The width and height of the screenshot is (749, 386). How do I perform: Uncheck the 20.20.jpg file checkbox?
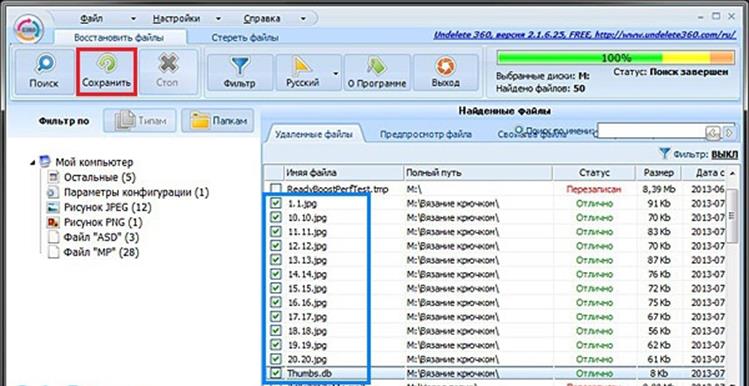tap(276, 359)
